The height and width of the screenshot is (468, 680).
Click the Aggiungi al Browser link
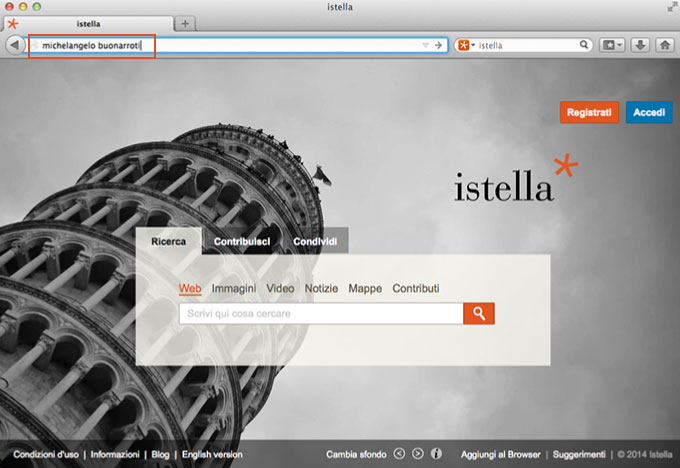point(500,454)
